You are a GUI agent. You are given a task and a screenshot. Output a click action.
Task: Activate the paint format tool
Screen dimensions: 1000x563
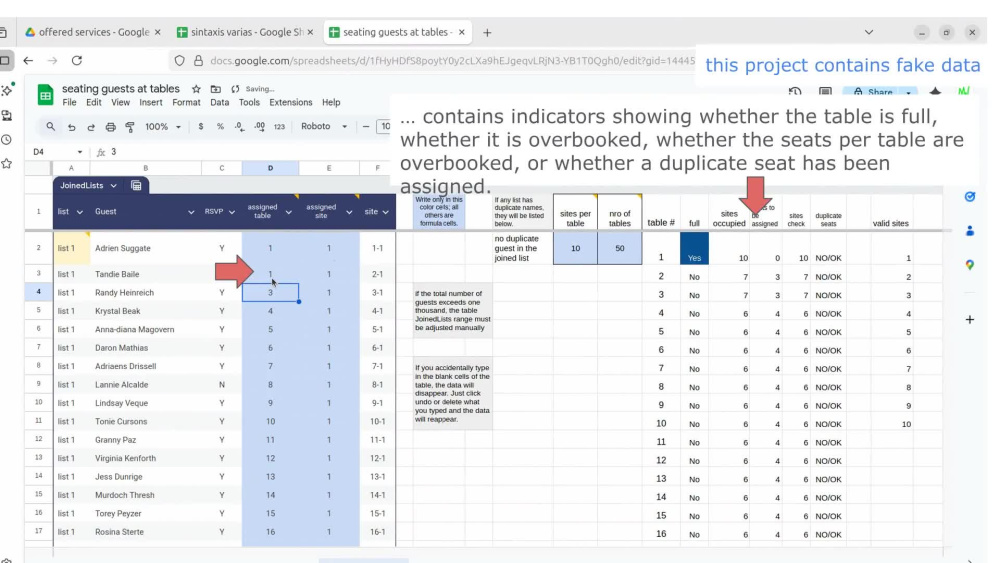(130, 127)
